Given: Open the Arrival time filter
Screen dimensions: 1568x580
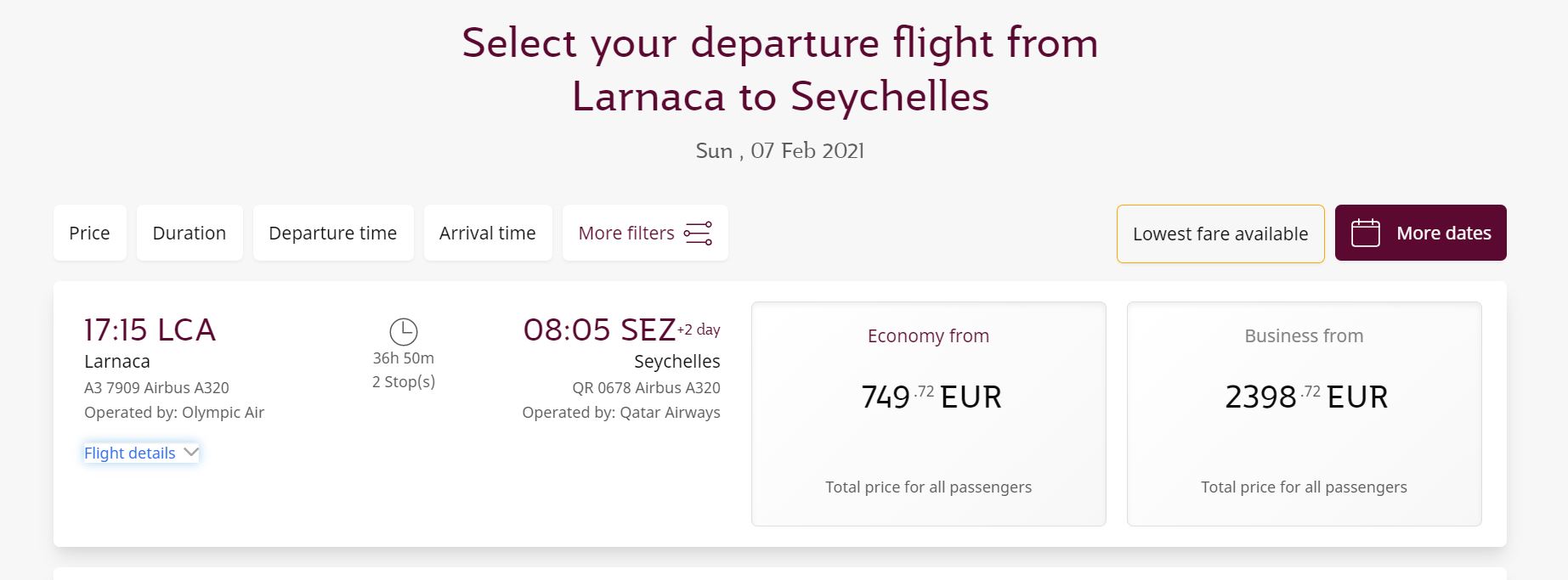Looking at the screenshot, I should [x=488, y=233].
